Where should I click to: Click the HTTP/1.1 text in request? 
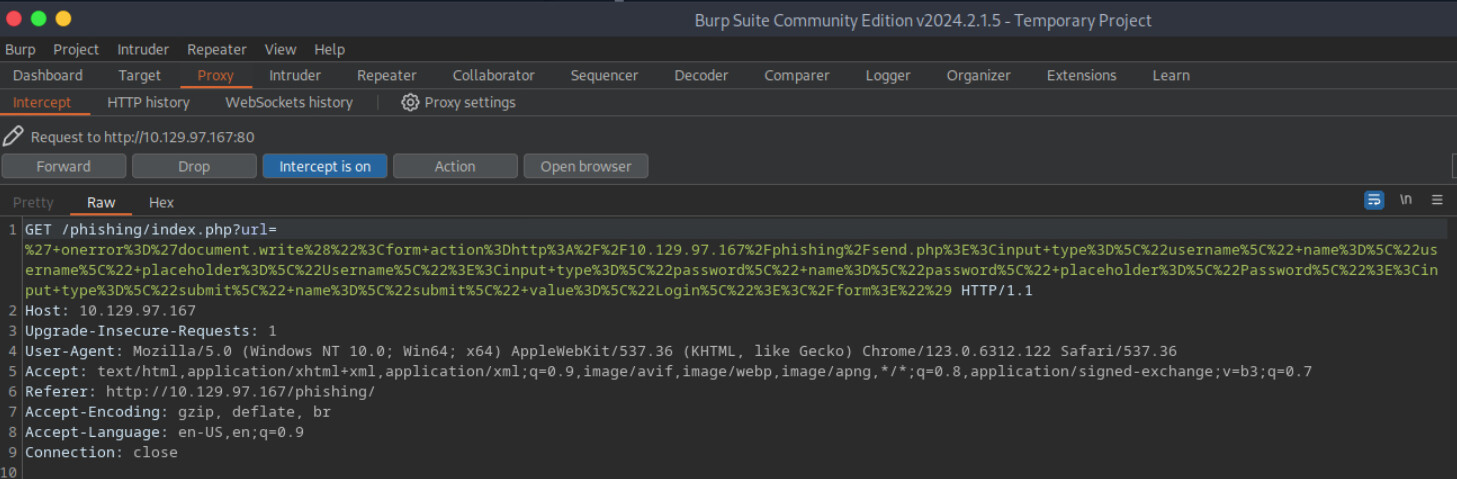click(997, 291)
